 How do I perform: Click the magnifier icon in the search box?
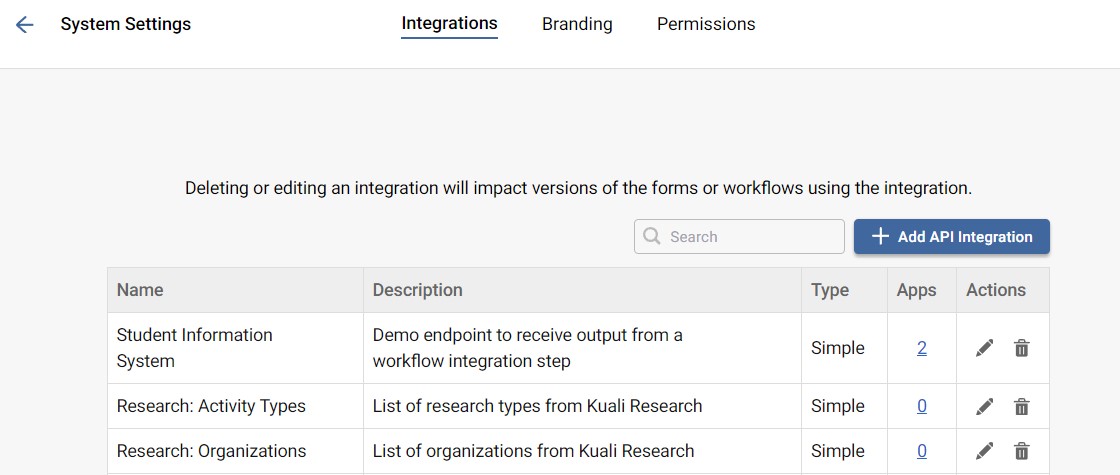pos(652,237)
